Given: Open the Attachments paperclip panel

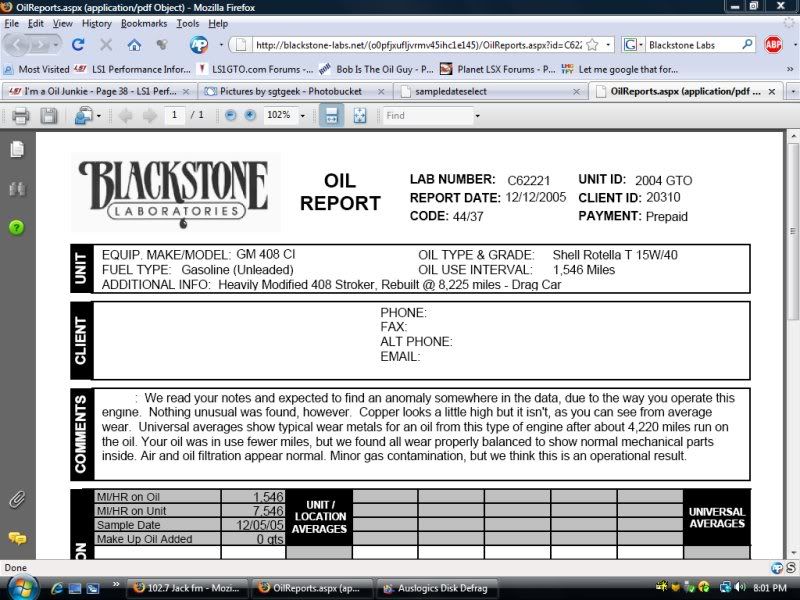Looking at the screenshot, I should pos(17,499).
